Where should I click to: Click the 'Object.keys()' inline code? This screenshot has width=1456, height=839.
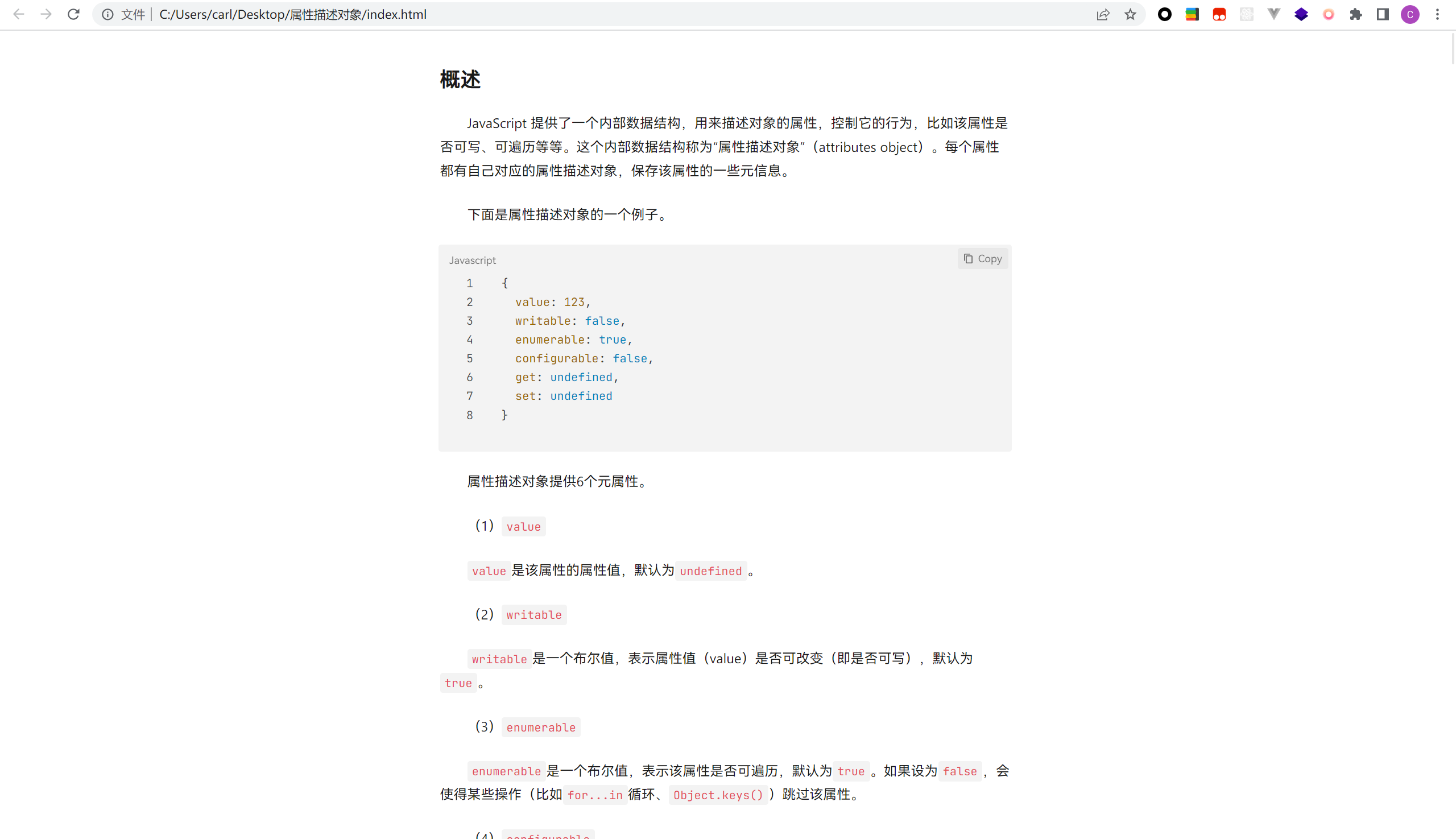[718, 795]
